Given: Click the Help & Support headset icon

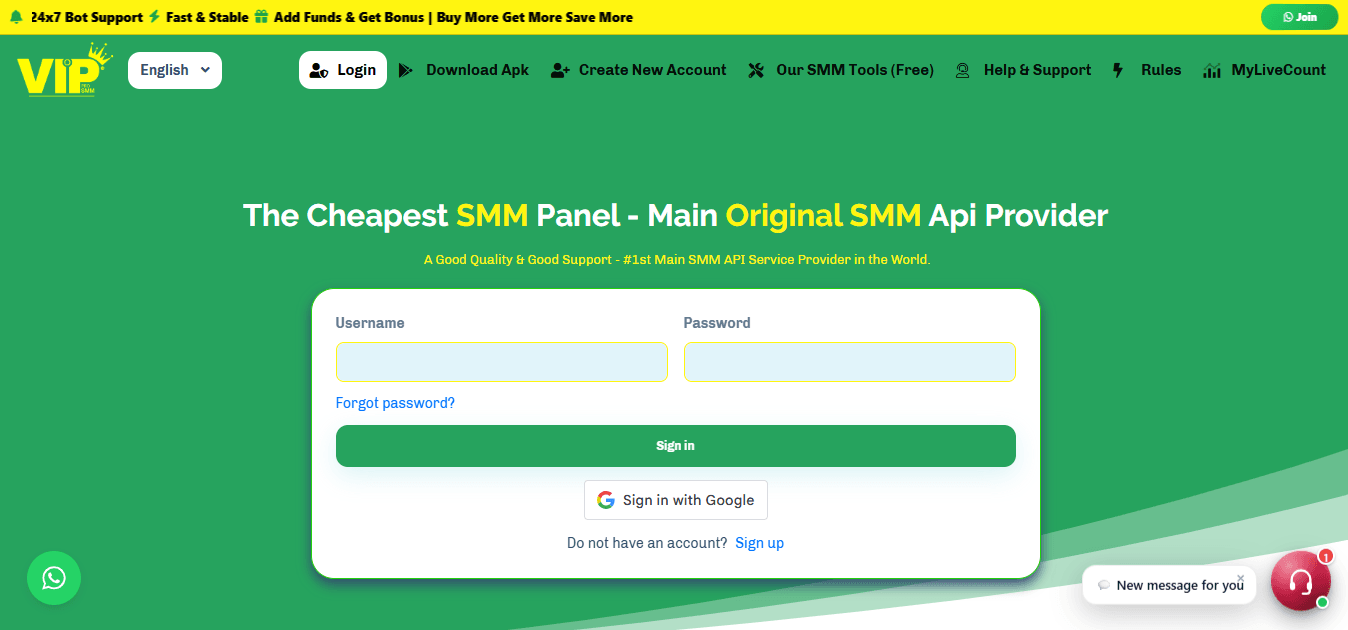Looking at the screenshot, I should click(962, 70).
